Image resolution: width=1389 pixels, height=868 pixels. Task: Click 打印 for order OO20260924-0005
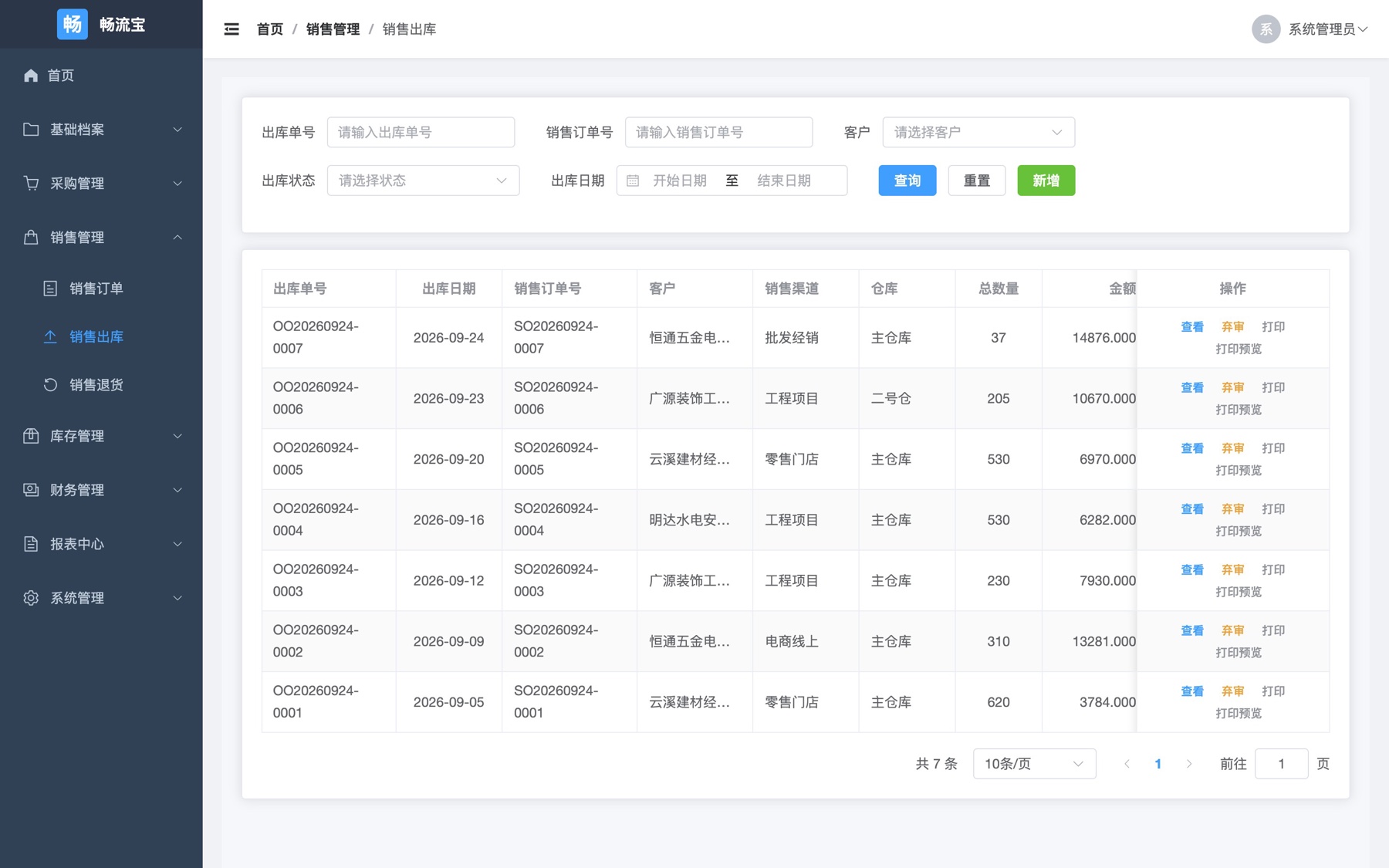click(1273, 448)
